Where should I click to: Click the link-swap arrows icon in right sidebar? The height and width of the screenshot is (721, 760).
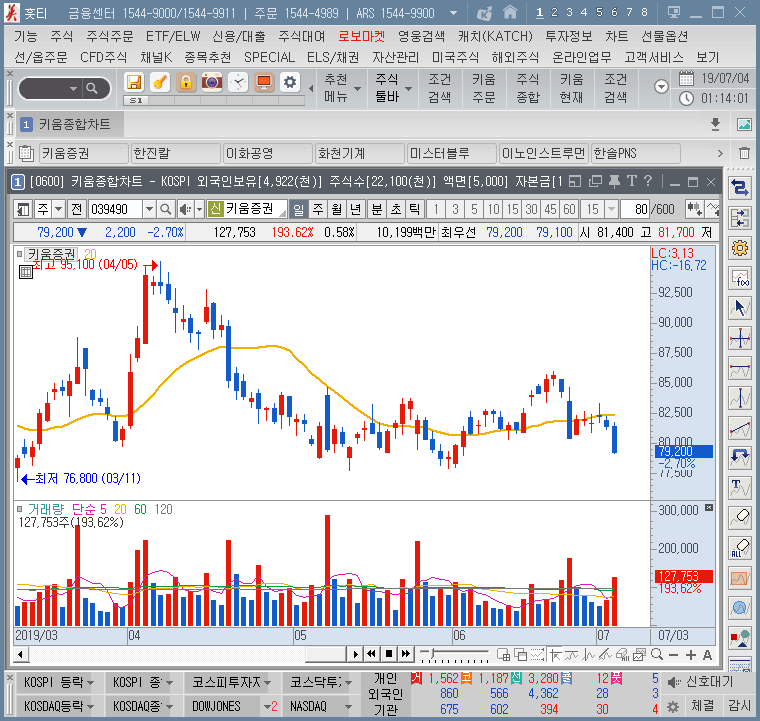[740, 188]
